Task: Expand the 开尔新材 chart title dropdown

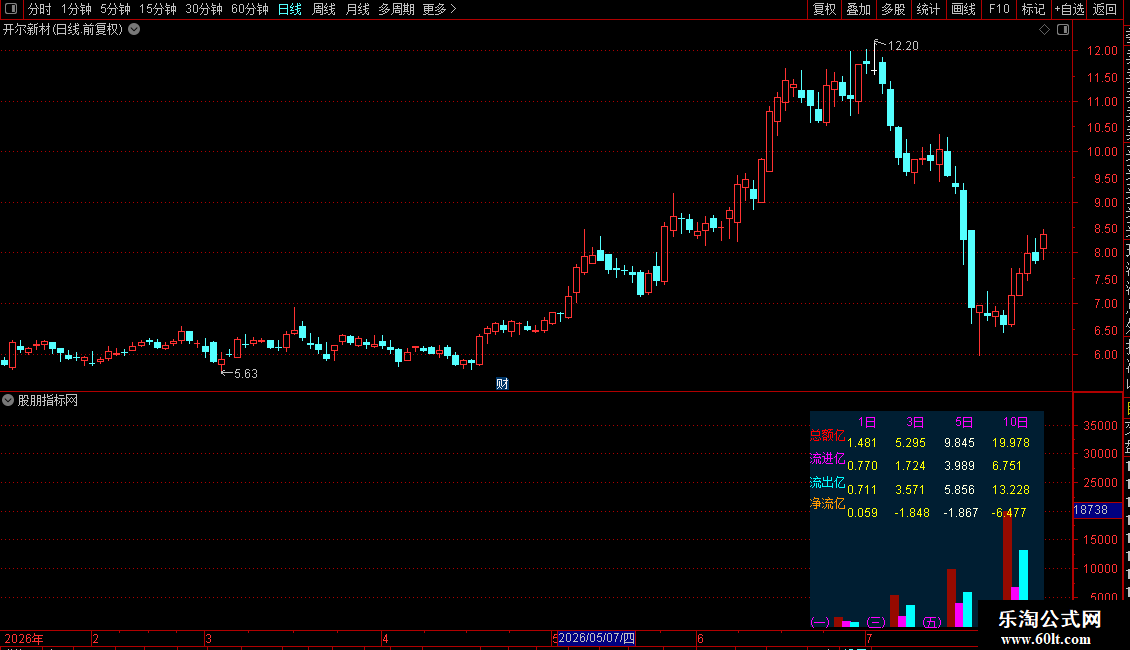Action: (x=134, y=30)
